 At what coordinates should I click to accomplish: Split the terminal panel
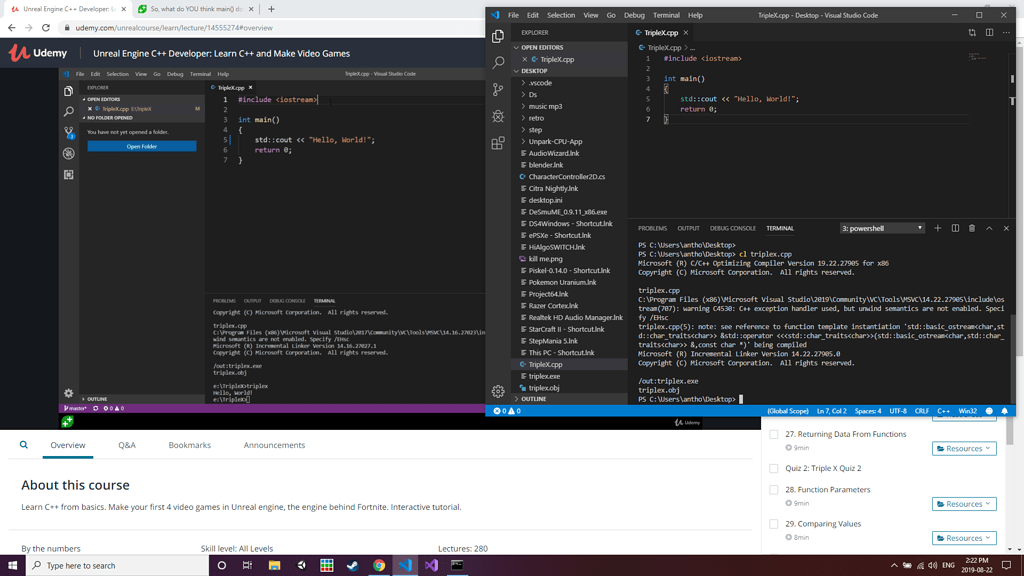tap(954, 228)
